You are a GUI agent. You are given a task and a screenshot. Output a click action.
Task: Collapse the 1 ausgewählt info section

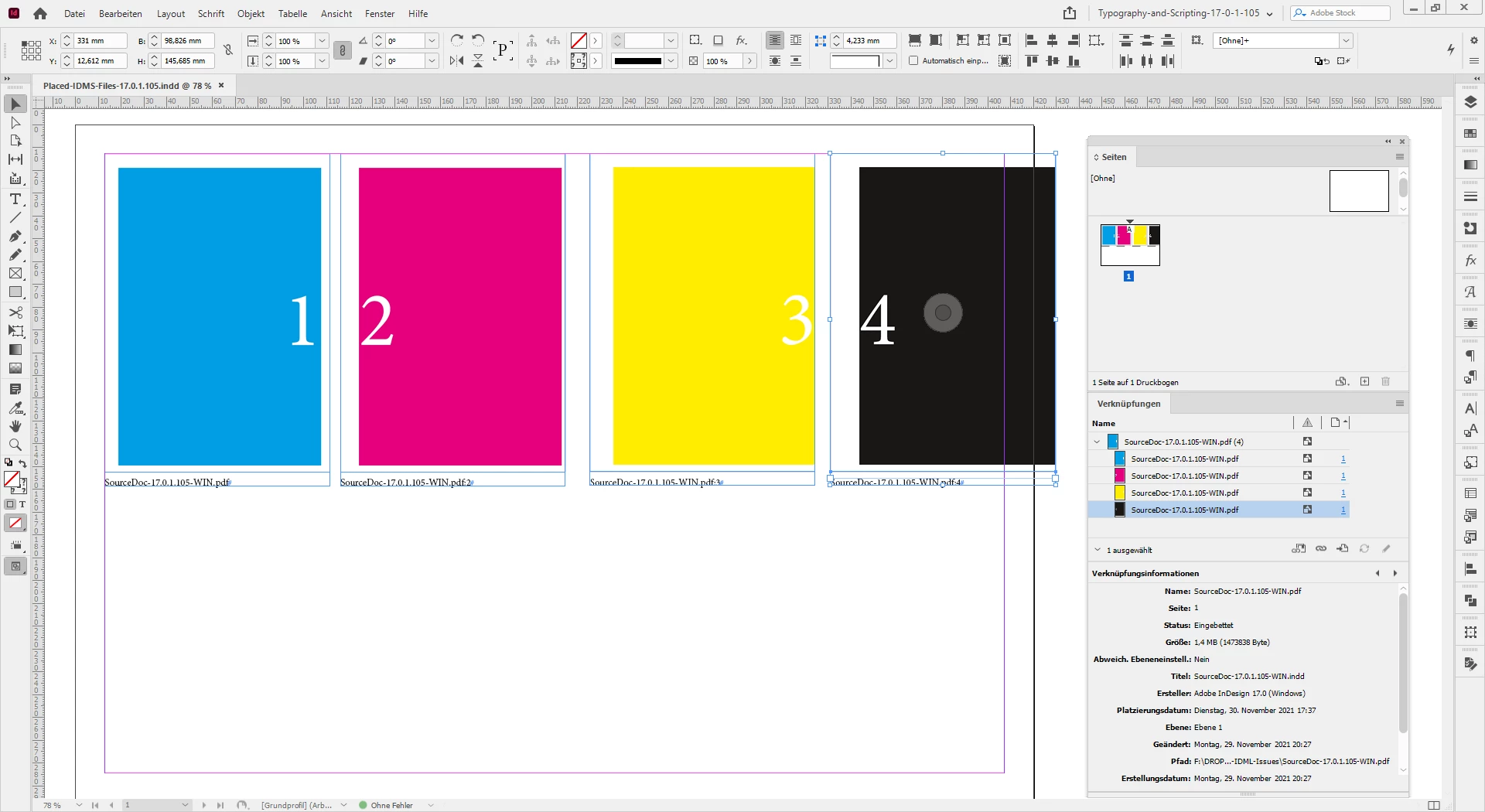[x=1098, y=550]
